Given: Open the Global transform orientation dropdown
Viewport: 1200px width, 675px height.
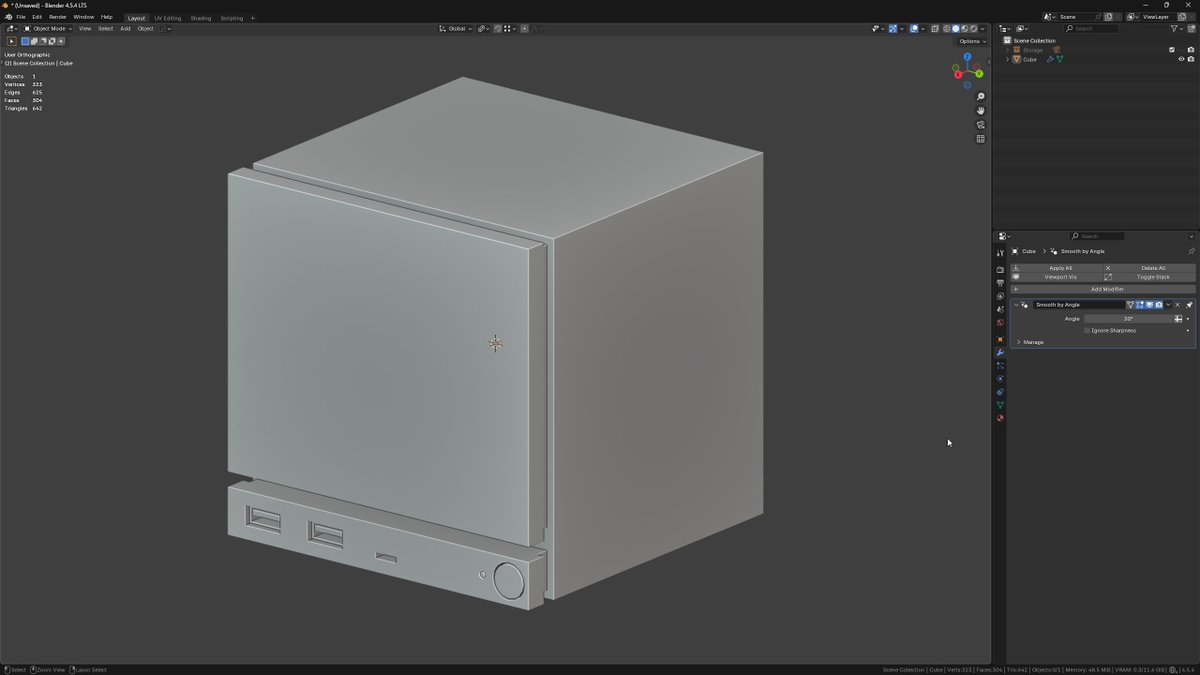Looking at the screenshot, I should coord(458,28).
